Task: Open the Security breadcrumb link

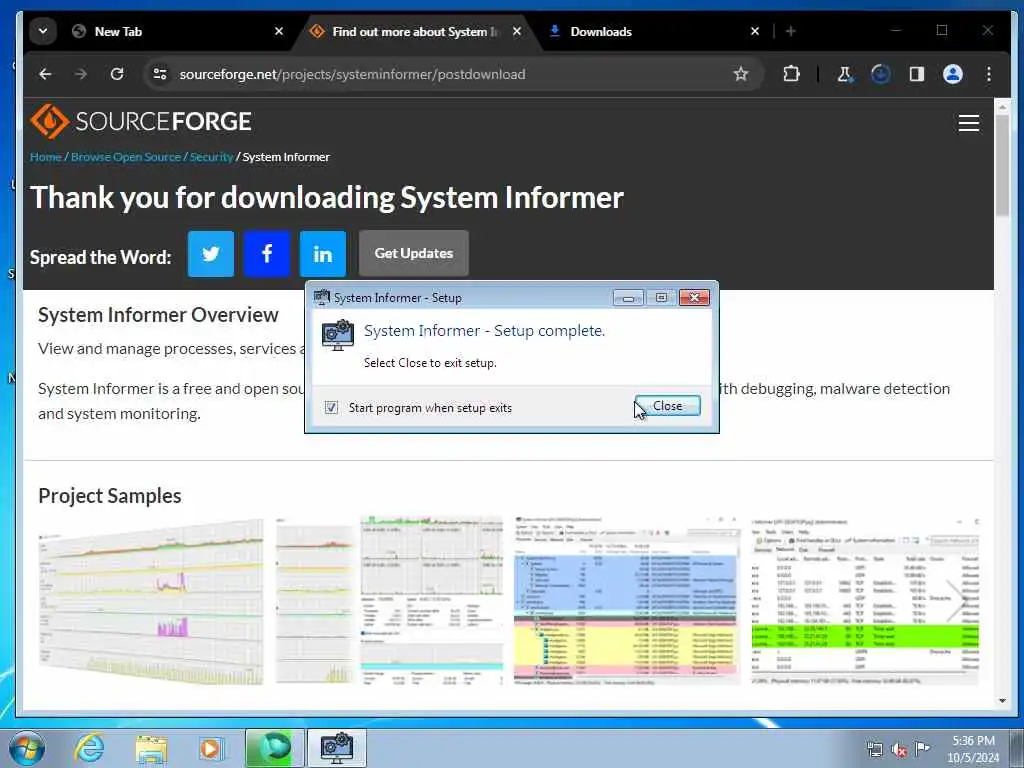Action: point(211,157)
